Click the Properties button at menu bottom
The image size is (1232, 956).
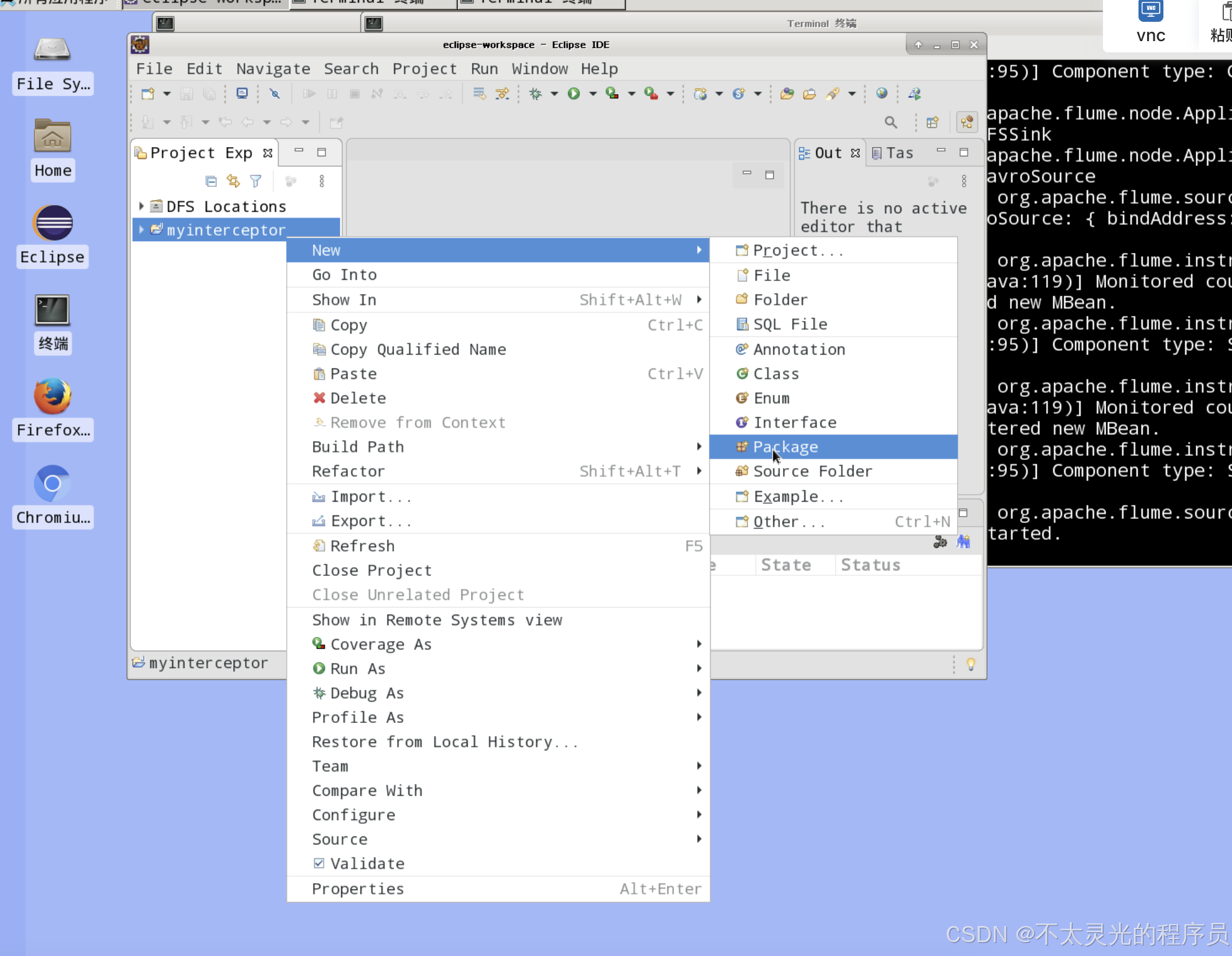pos(357,888)
